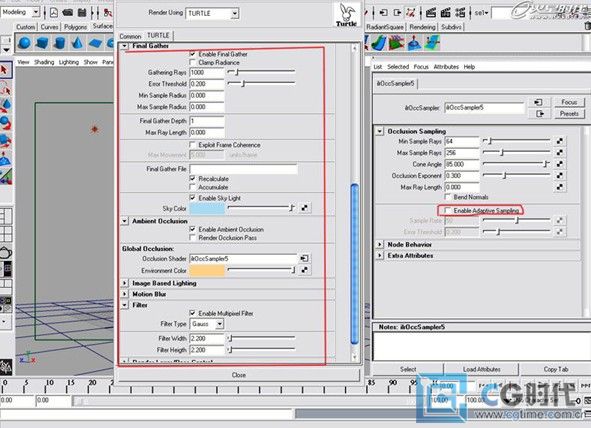Collapse the Ambient Occlusion section
This screenshot has height=428, width=591.
[x=124, y=221]
